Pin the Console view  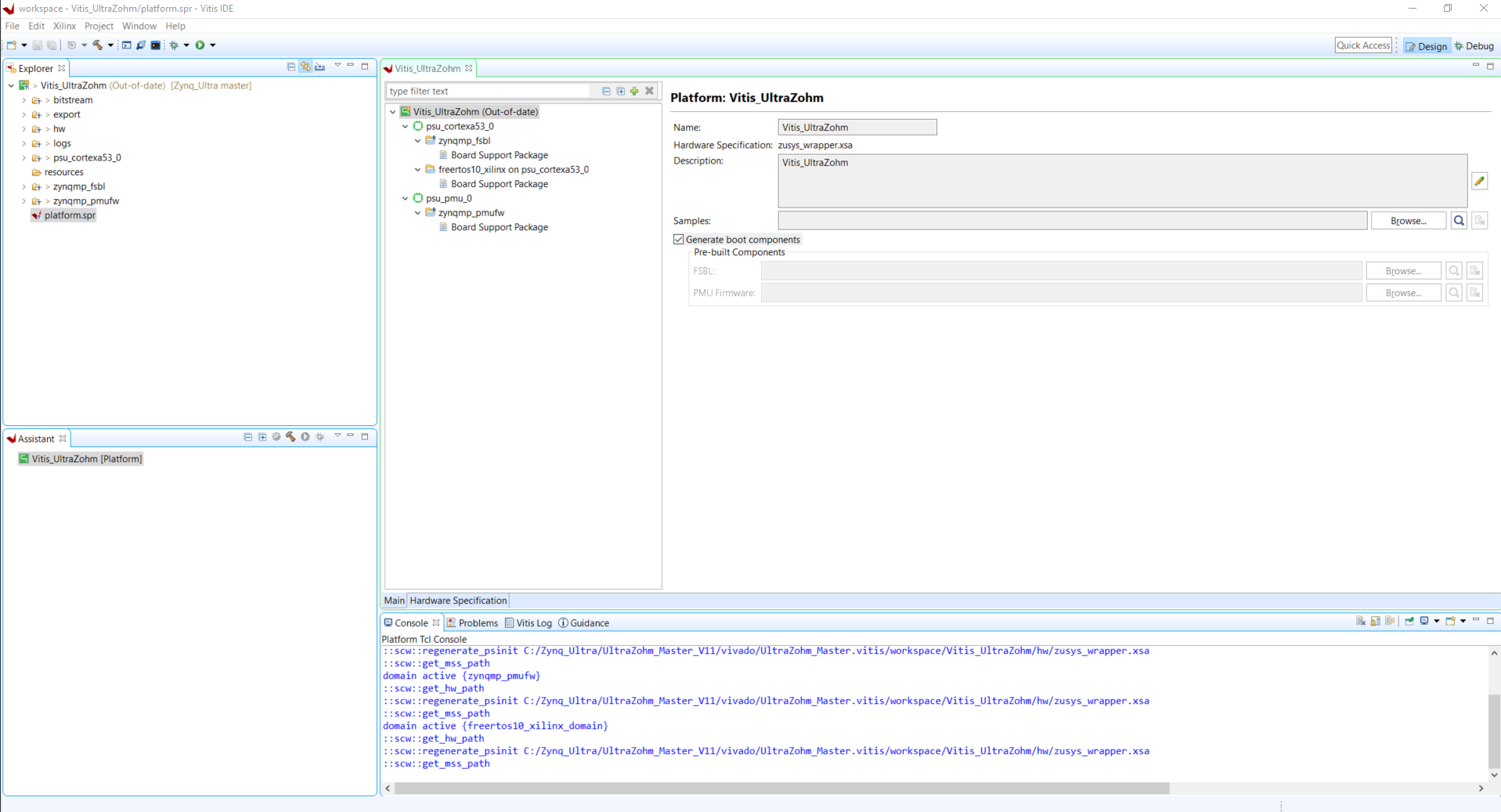[1409, 622]
